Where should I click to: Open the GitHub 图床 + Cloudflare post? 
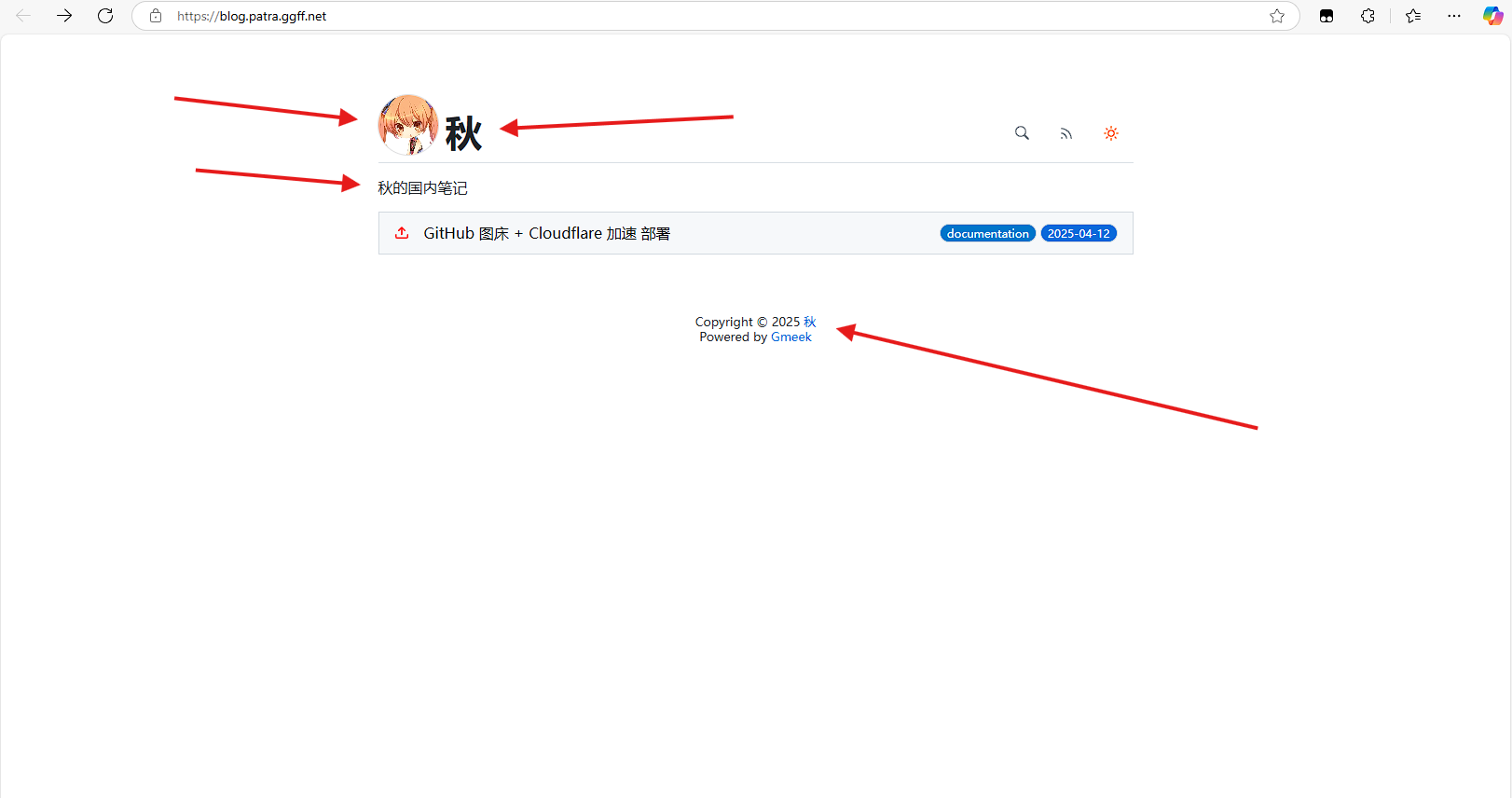[x=546, y=234]
